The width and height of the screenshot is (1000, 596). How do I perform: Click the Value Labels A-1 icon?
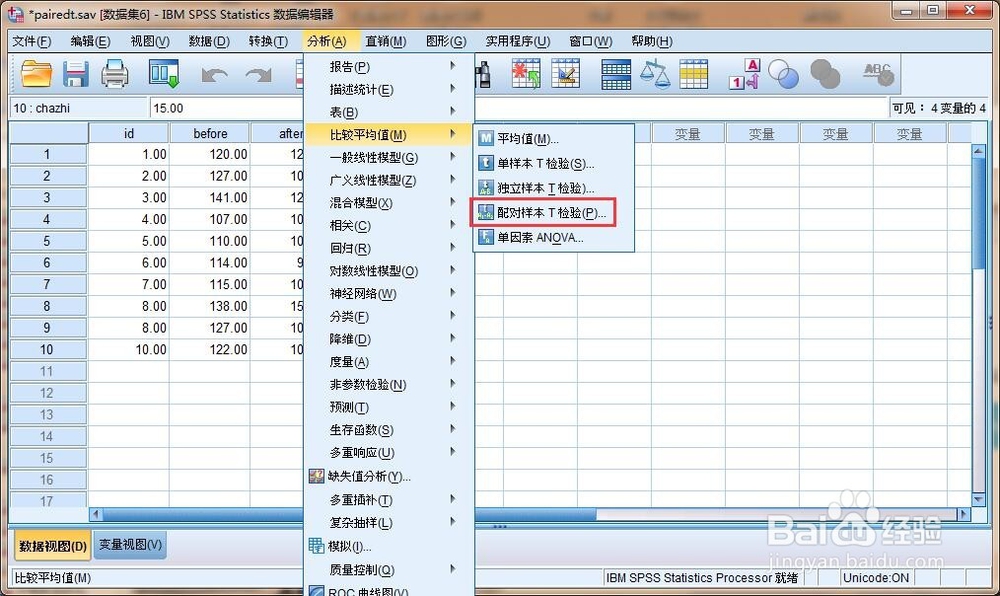[745, 74]
